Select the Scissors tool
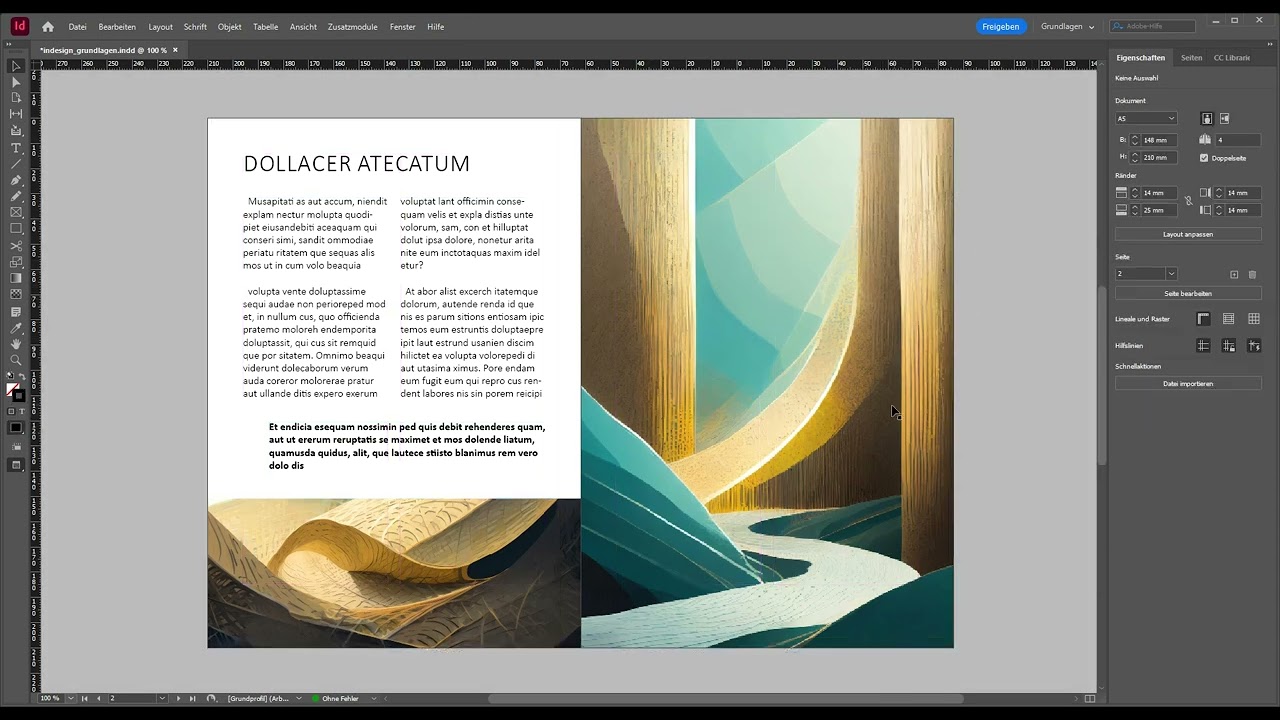 (16, 245)
